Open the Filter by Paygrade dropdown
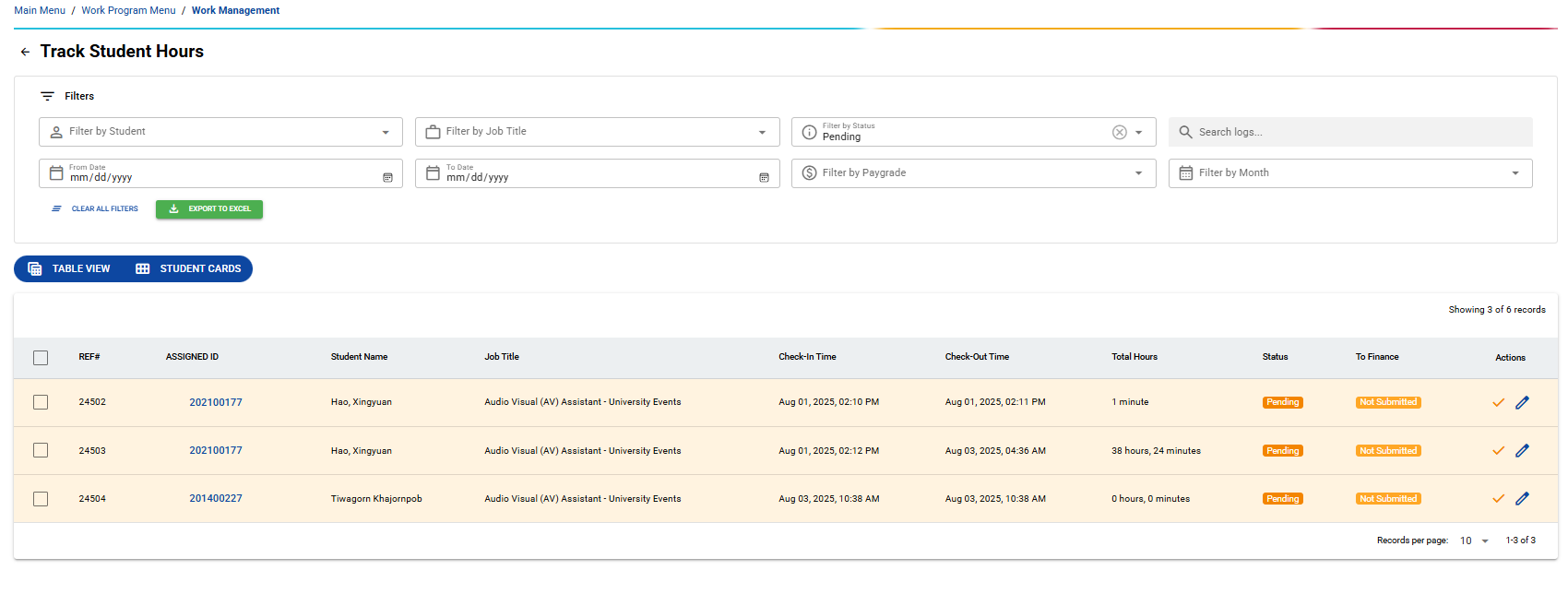 point(973,173)
